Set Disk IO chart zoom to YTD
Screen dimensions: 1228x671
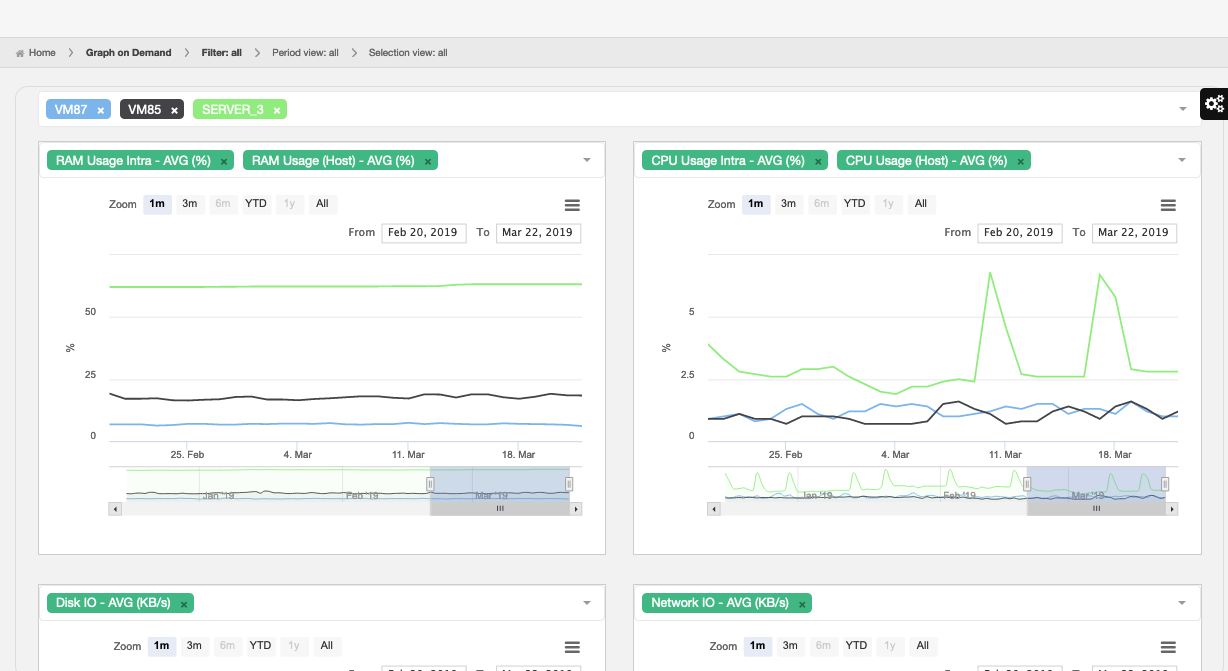click(260, 646)
